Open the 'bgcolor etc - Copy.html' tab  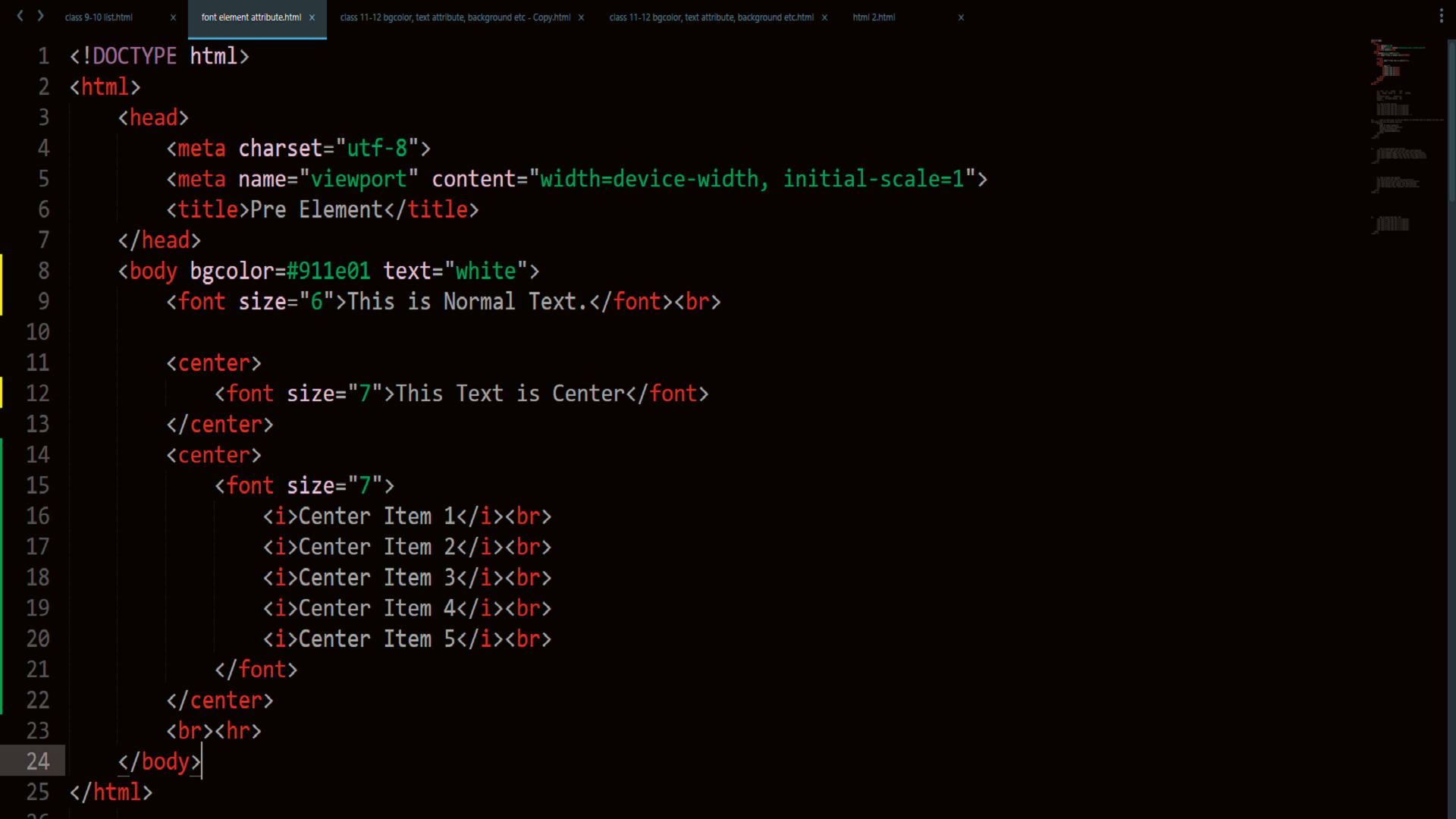coord(455,17)
